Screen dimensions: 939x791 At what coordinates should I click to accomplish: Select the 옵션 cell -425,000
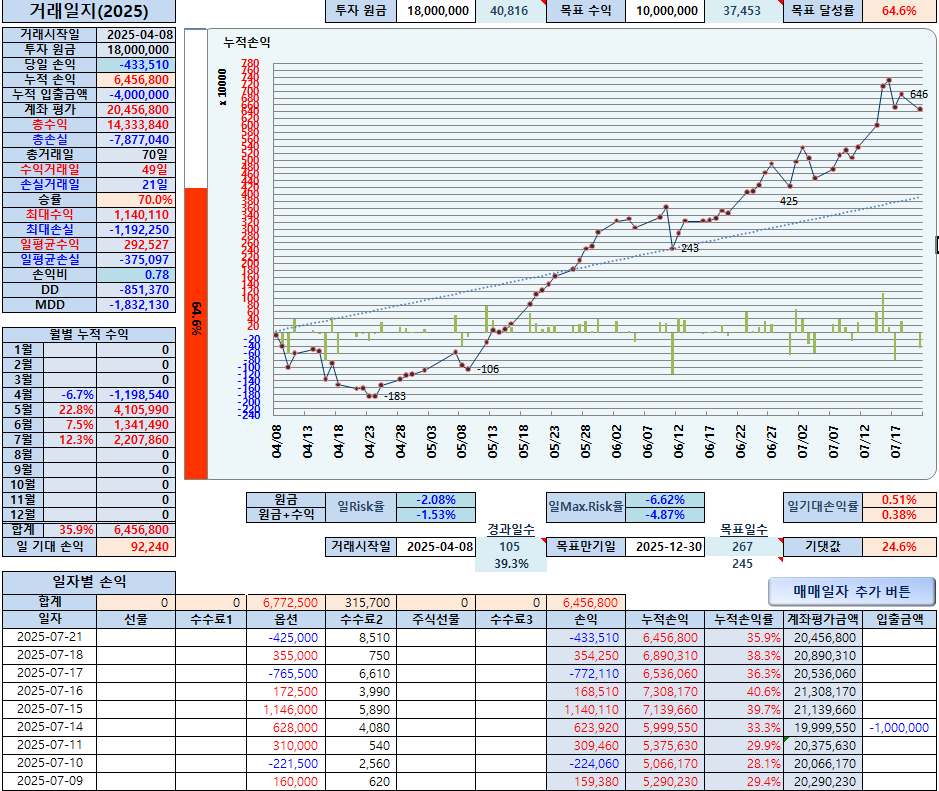pos(286,637)
